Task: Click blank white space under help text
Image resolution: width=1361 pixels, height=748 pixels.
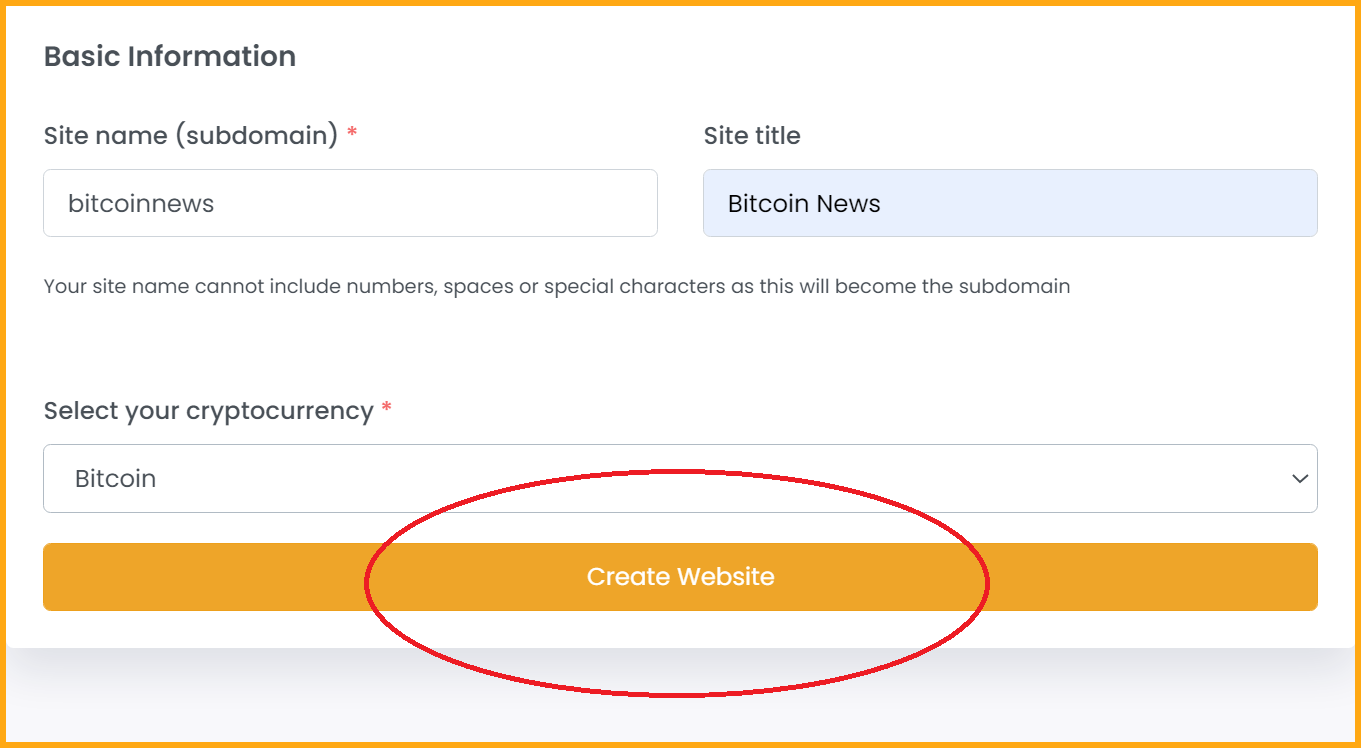Action: pos(680,345)
